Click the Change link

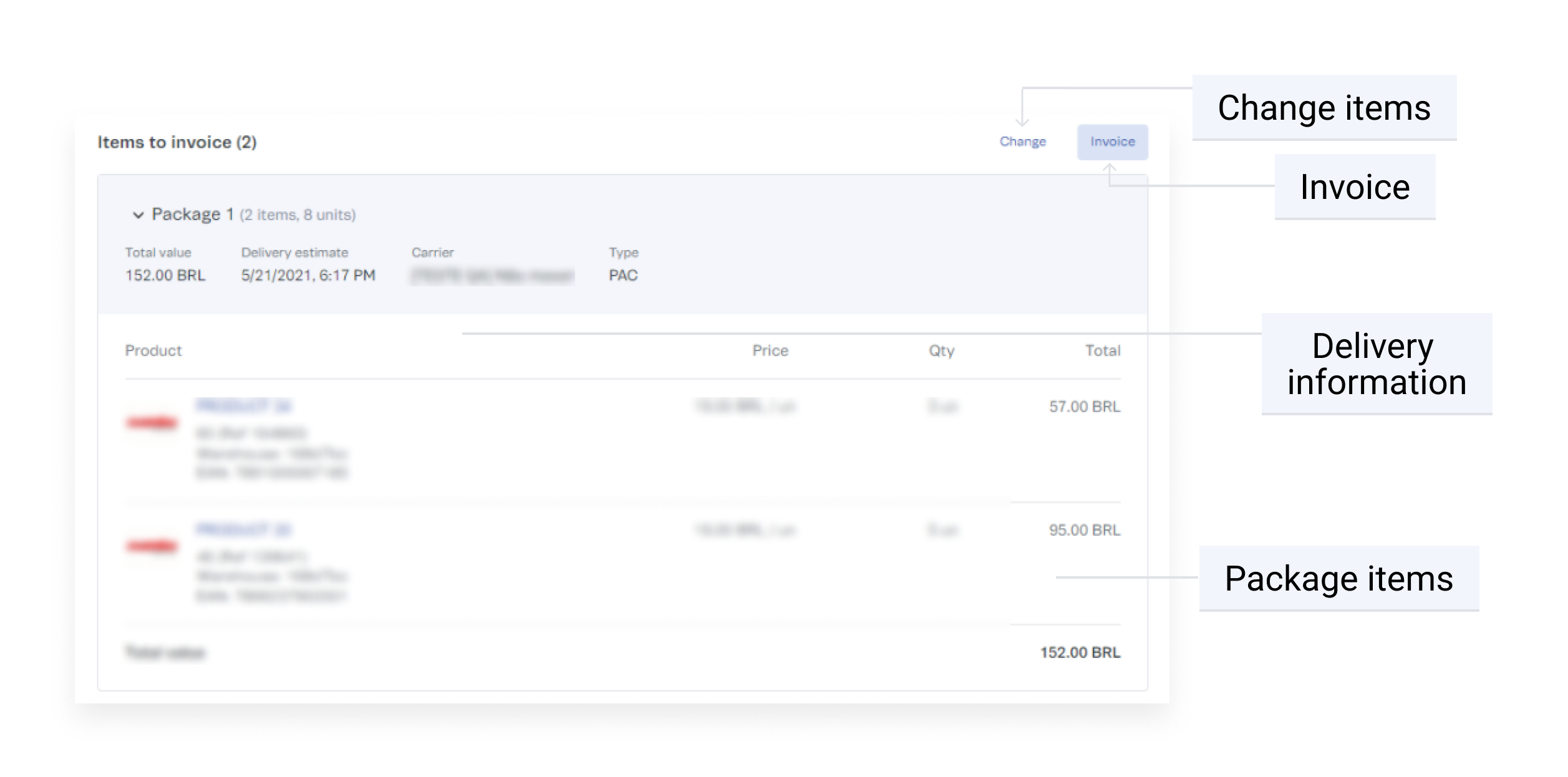coord(1022,142)
